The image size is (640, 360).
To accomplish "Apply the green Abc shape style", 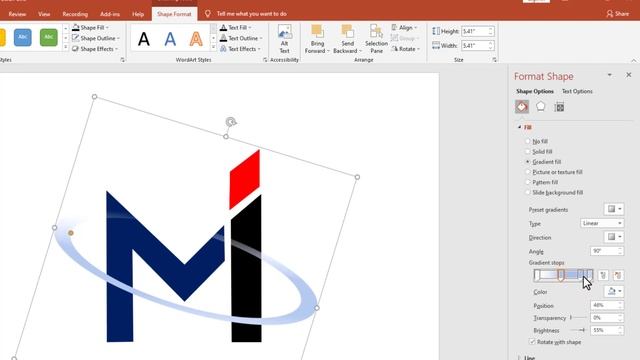I will pyautogui.click(x=49, y=37).
